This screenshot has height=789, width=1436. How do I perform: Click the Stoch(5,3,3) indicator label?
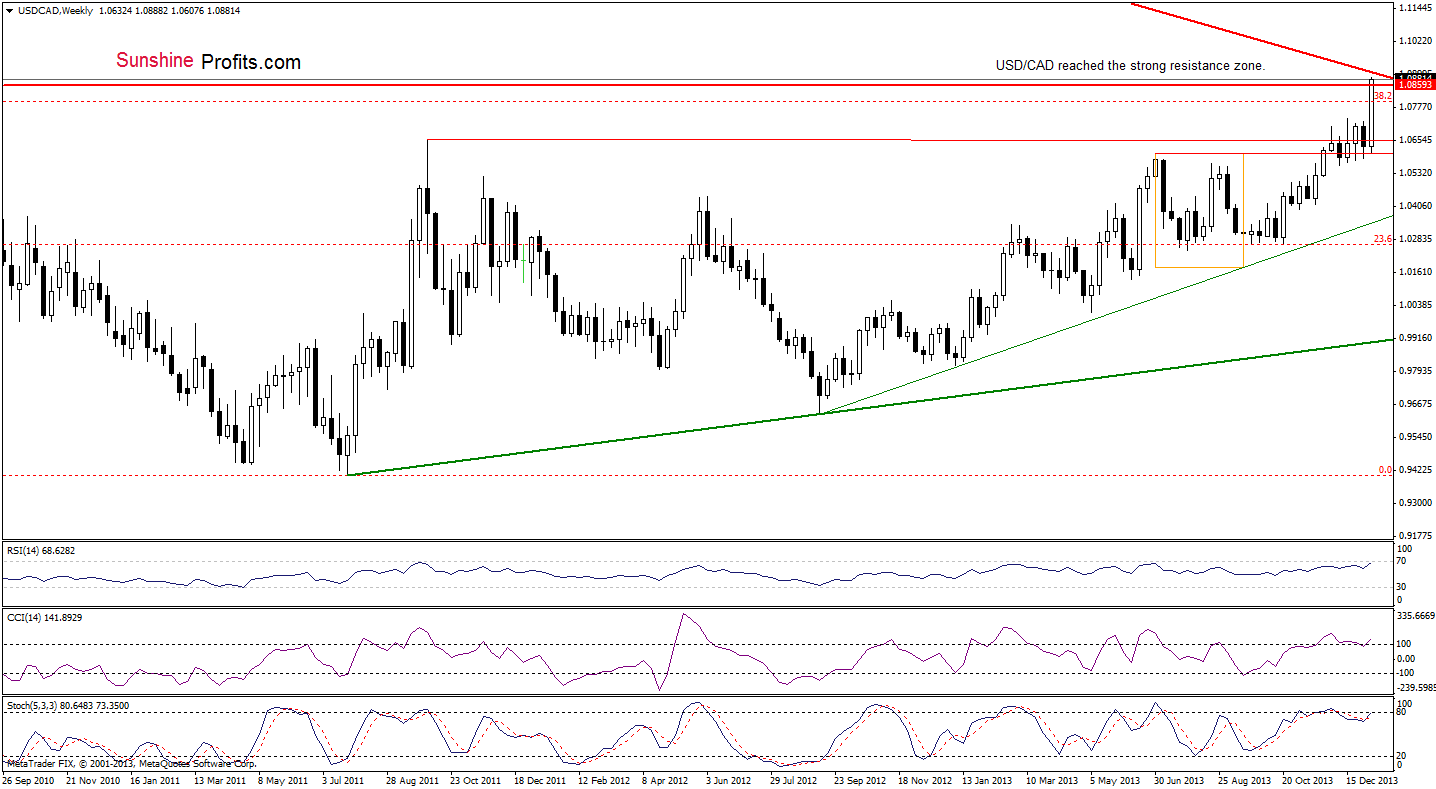66,705
